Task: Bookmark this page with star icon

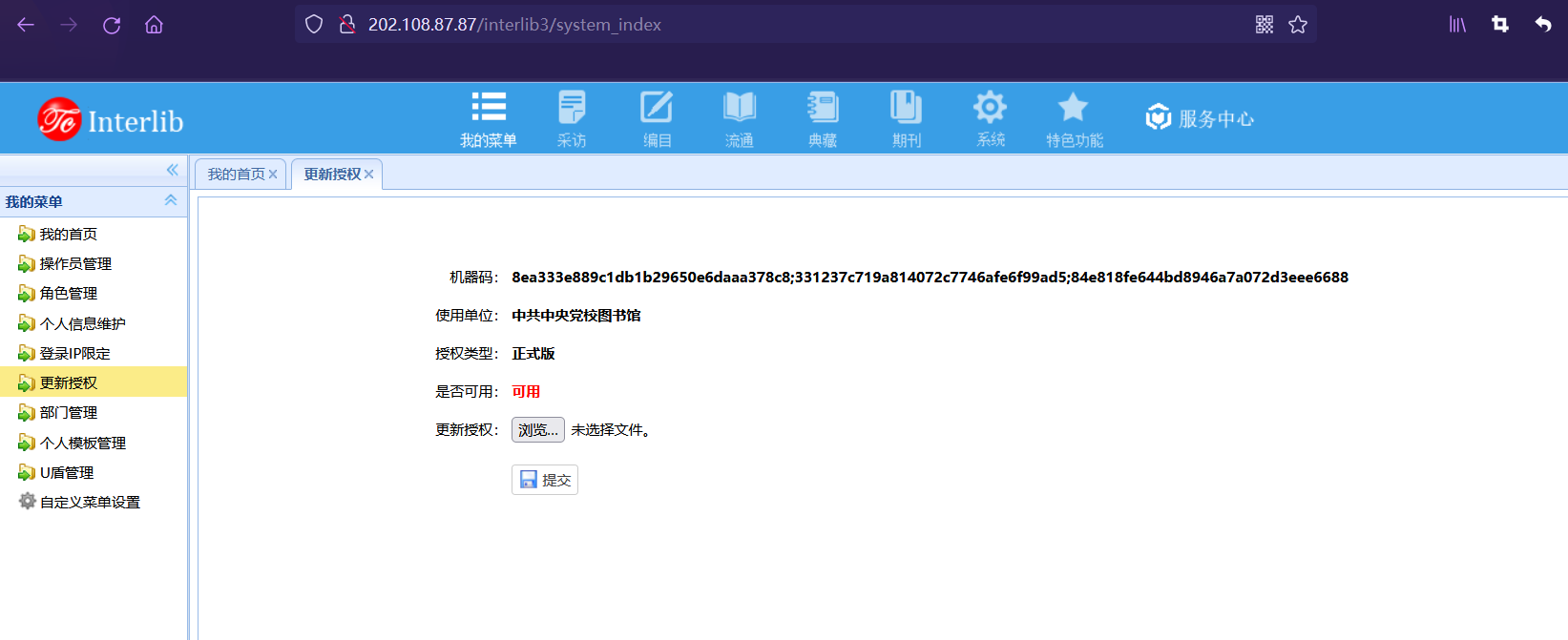Action: (1298, 25)
